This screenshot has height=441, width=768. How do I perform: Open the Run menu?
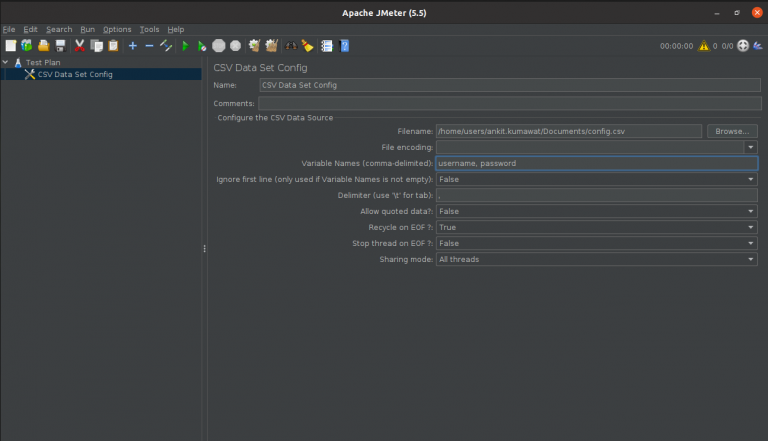(x=88, y=29)
